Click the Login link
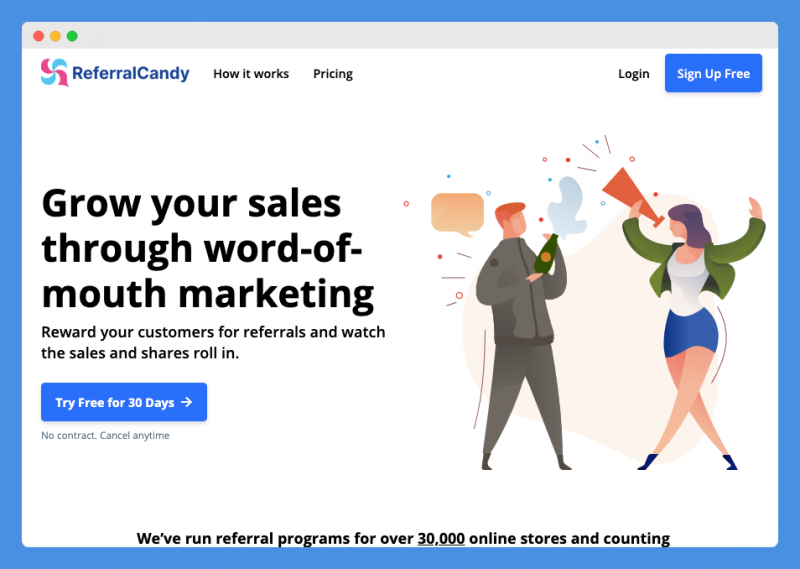This screenshot has height=569, width=800. pos(634,74)
